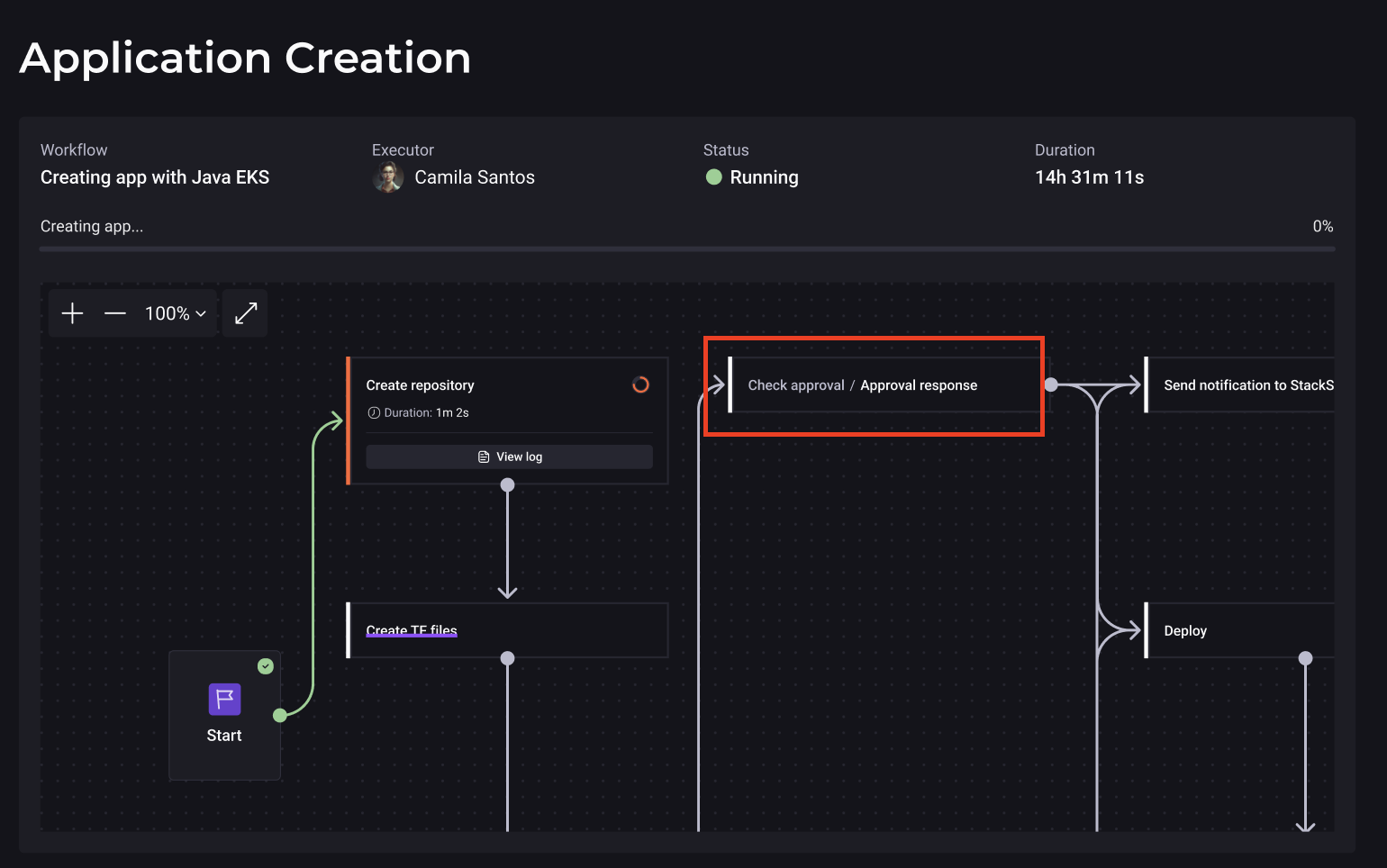Click the Approval response breadcrumb label
This screenshot has height=868, width=1387.
tap(919, 385)
